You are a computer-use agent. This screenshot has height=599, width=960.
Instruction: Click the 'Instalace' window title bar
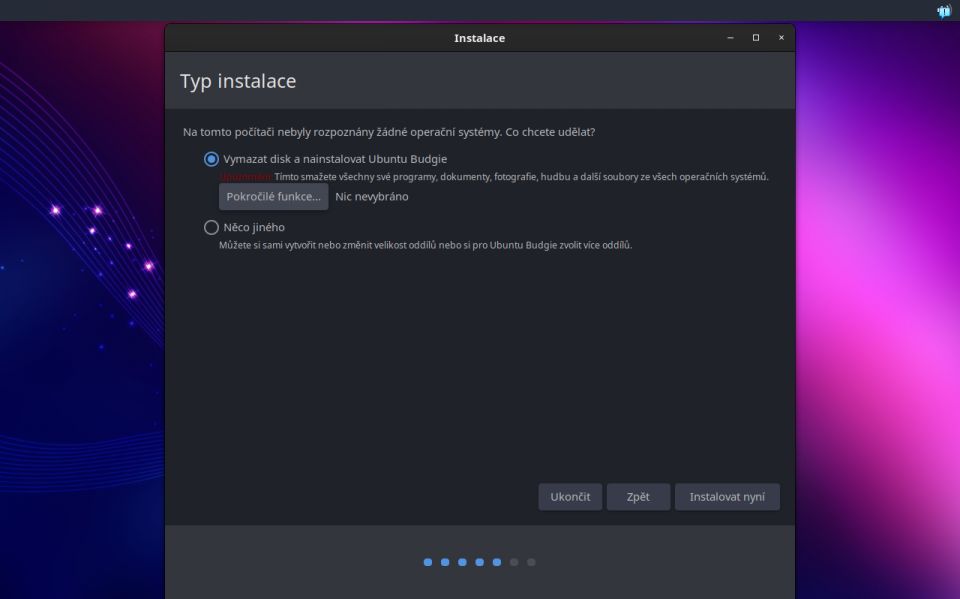tap(479, 38)
